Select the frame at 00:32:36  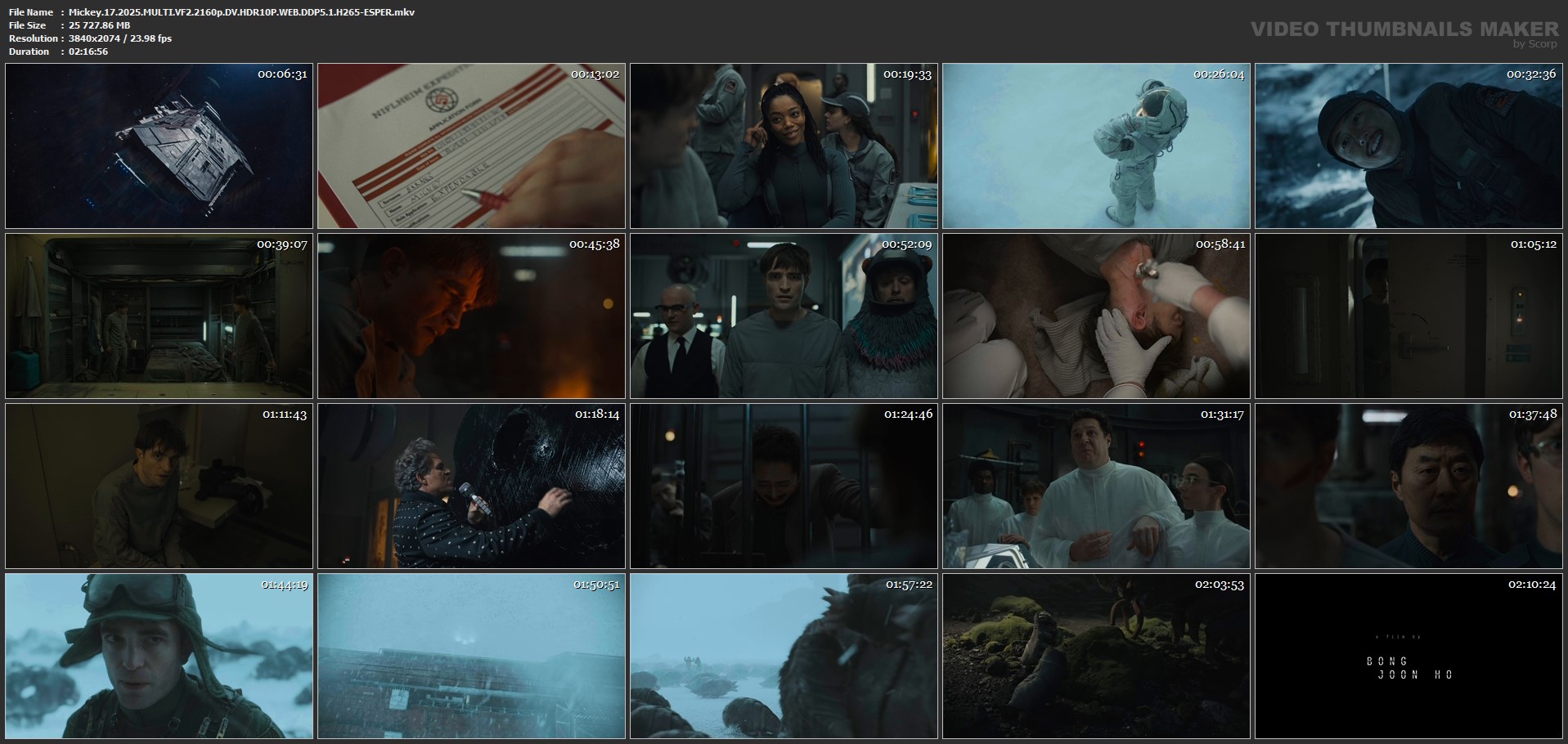click(1409, 146)
